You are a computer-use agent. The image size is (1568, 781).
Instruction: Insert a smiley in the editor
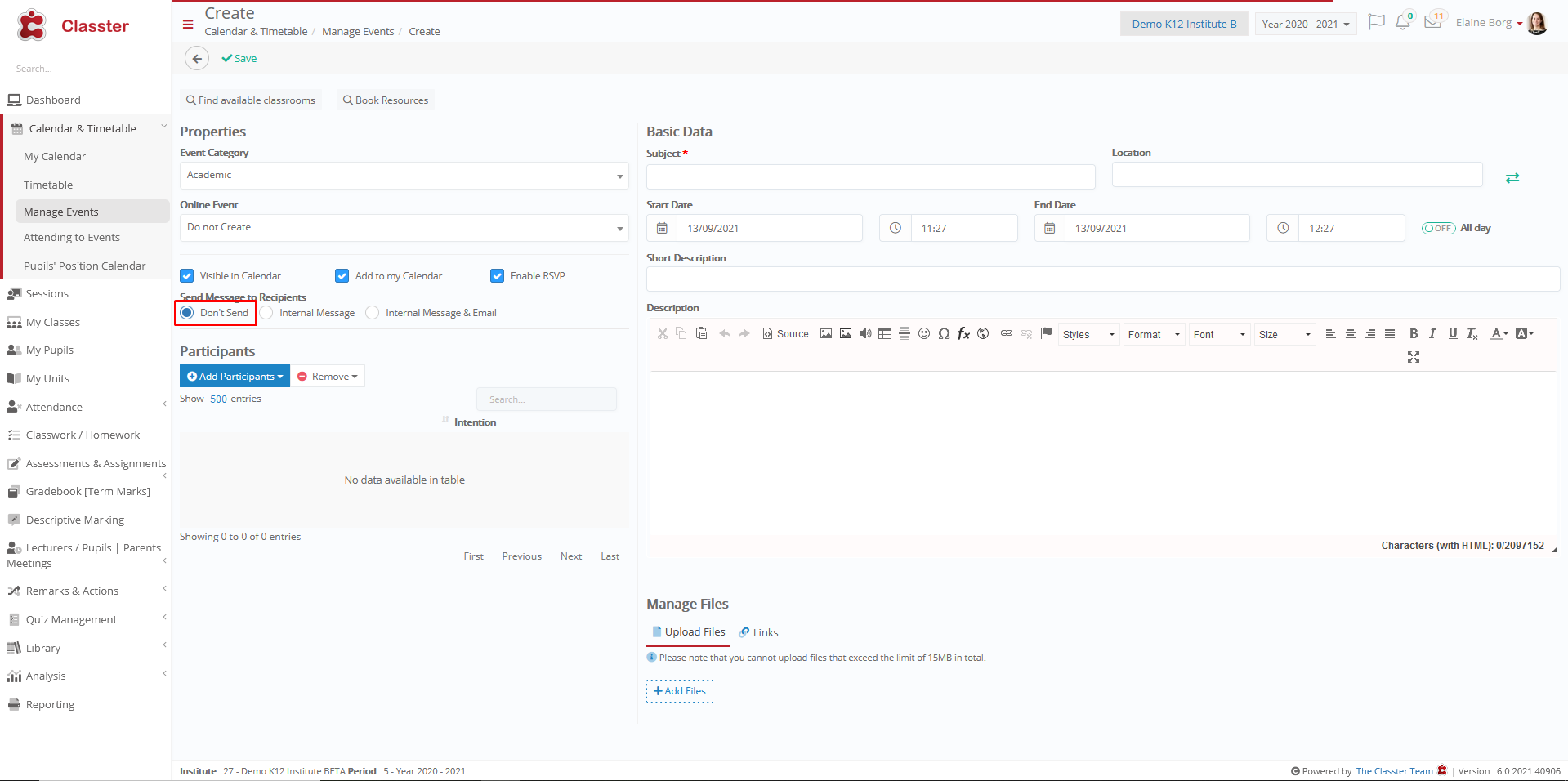pos(924,333)
